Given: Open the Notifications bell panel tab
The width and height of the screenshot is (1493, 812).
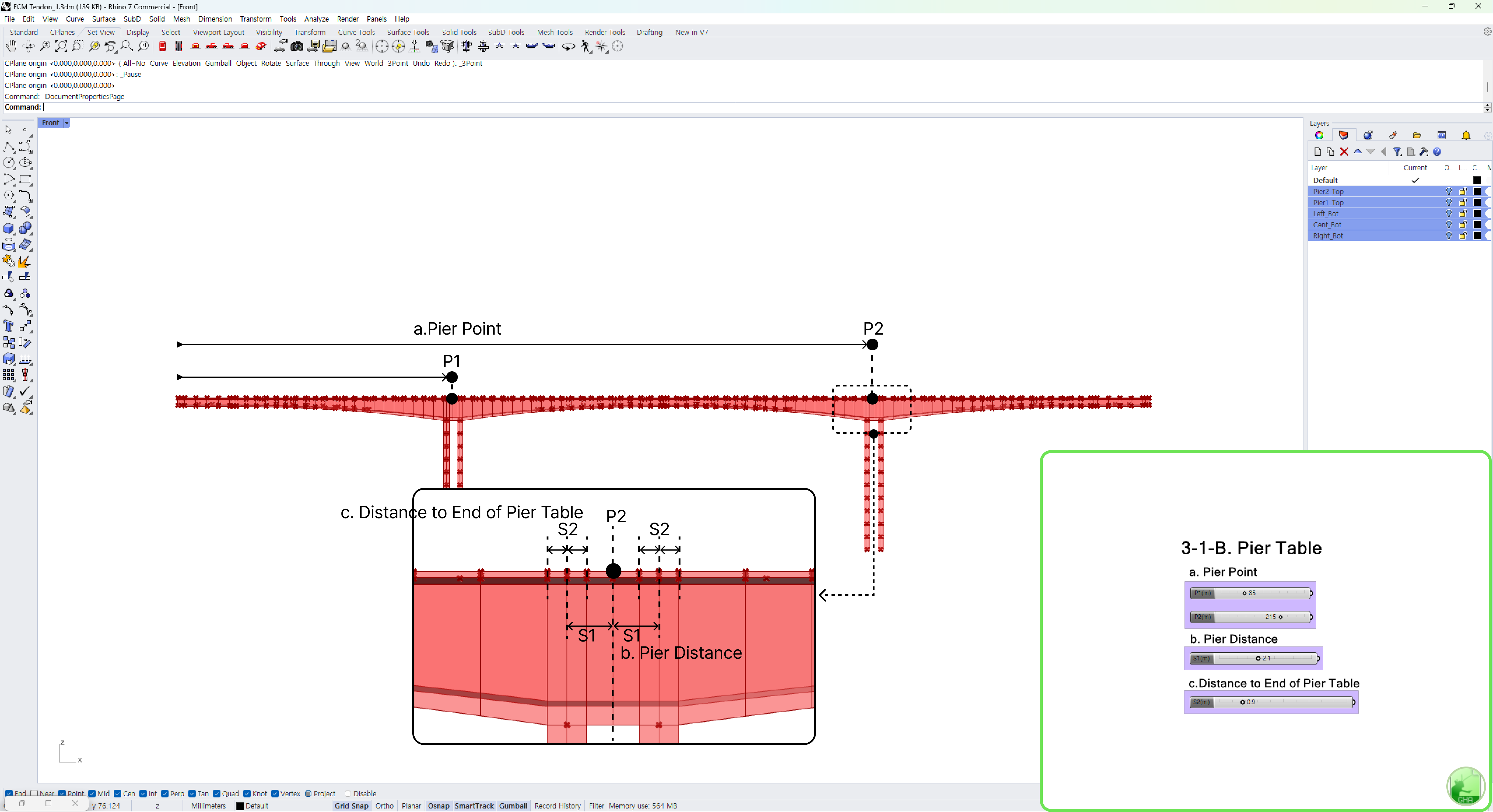Looking at the screenshot, I should pyautogui.click(x=1466, y=136).
